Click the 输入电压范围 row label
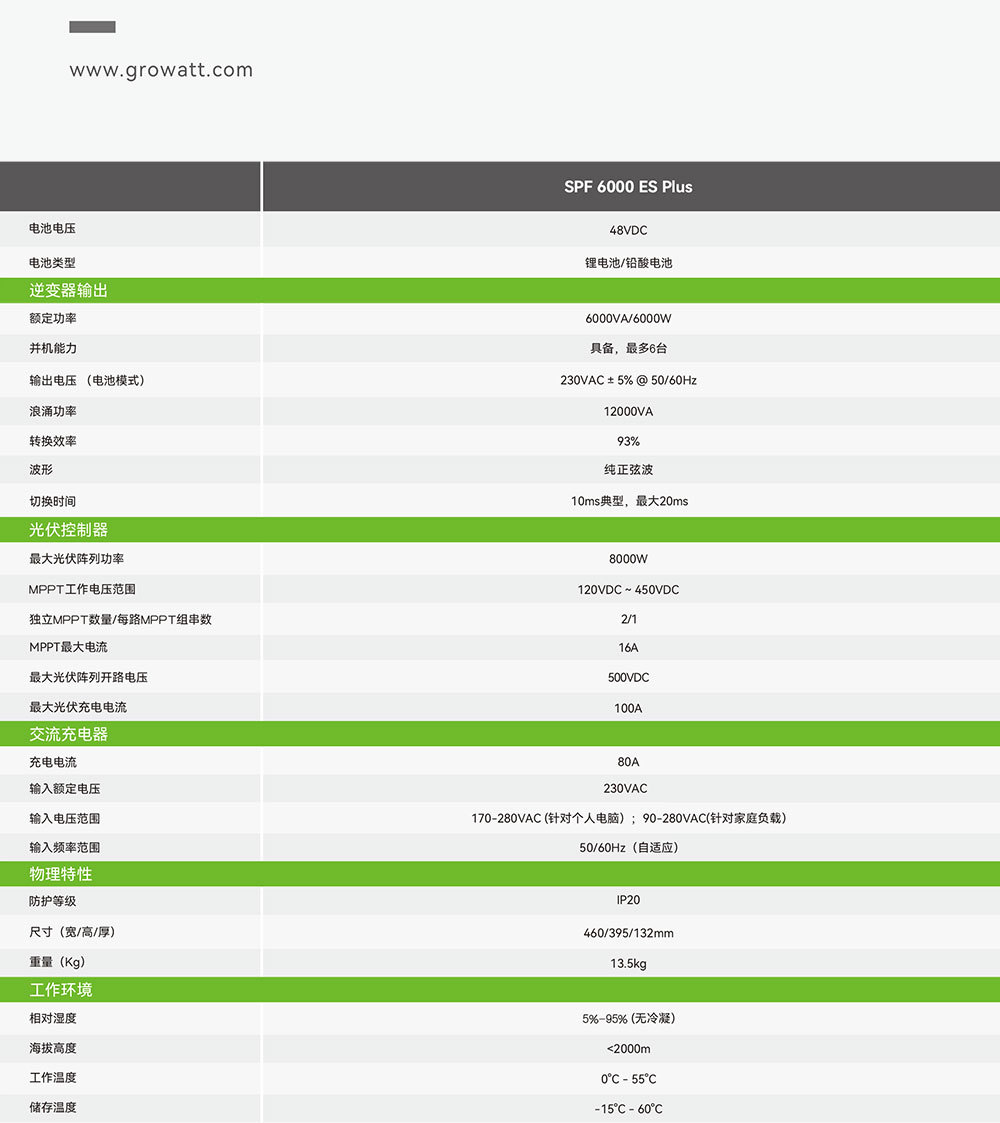This screenshot has width=1000, height=1123. (x=64, y=819)
